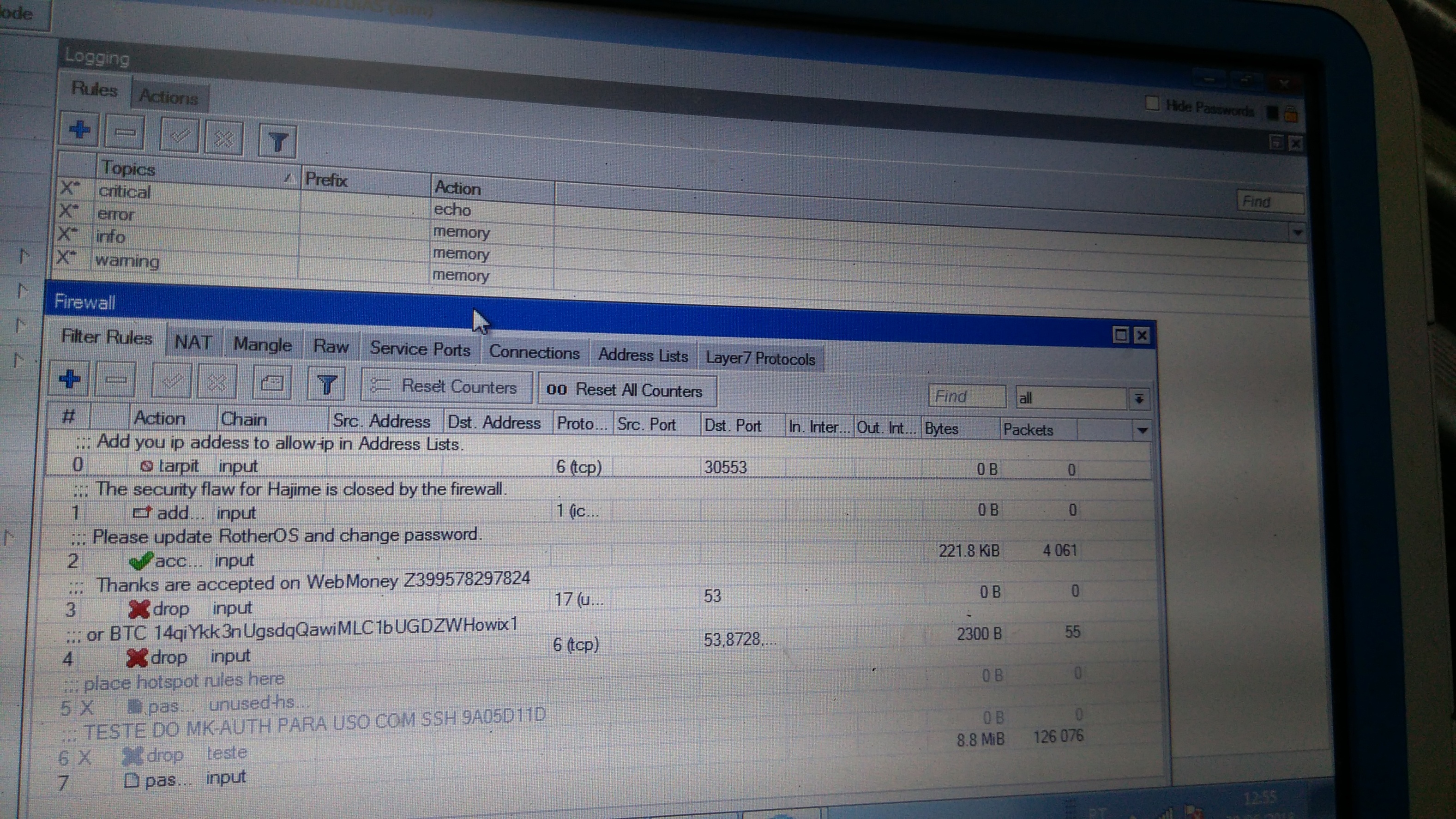
Task: Click the enable checkmark icon in Firewall toolbar
Action: point(171,381)
